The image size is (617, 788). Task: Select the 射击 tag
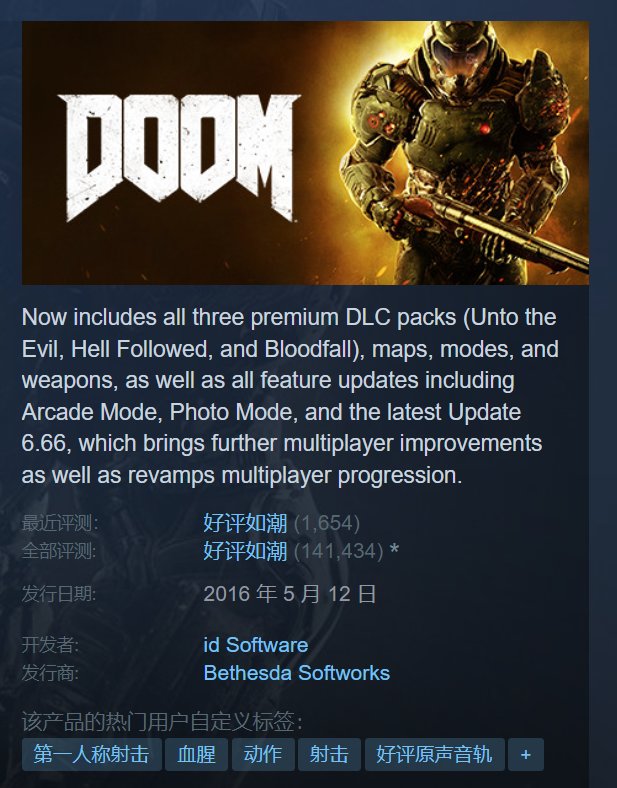329,754
